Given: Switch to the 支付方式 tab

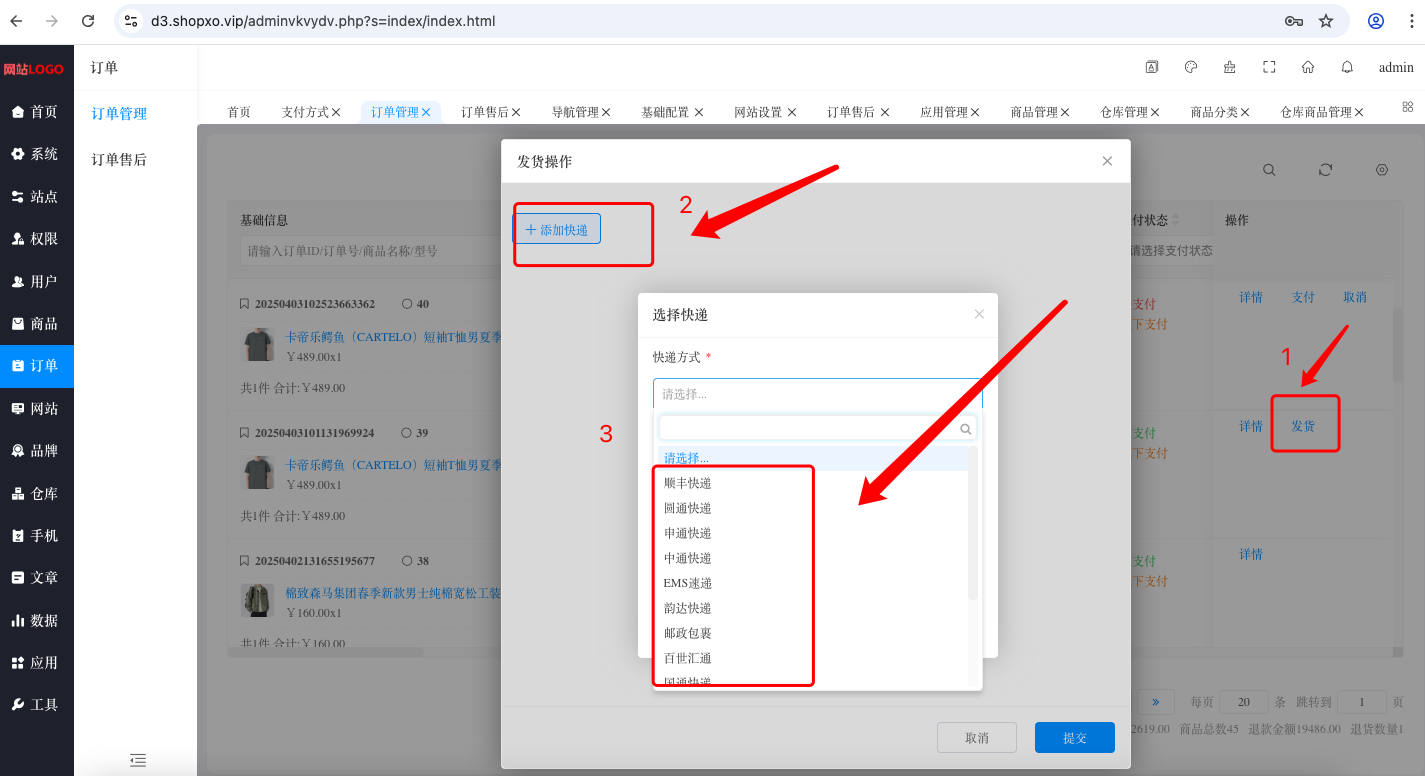Looking at the screenshot, I should coord(305,112).
